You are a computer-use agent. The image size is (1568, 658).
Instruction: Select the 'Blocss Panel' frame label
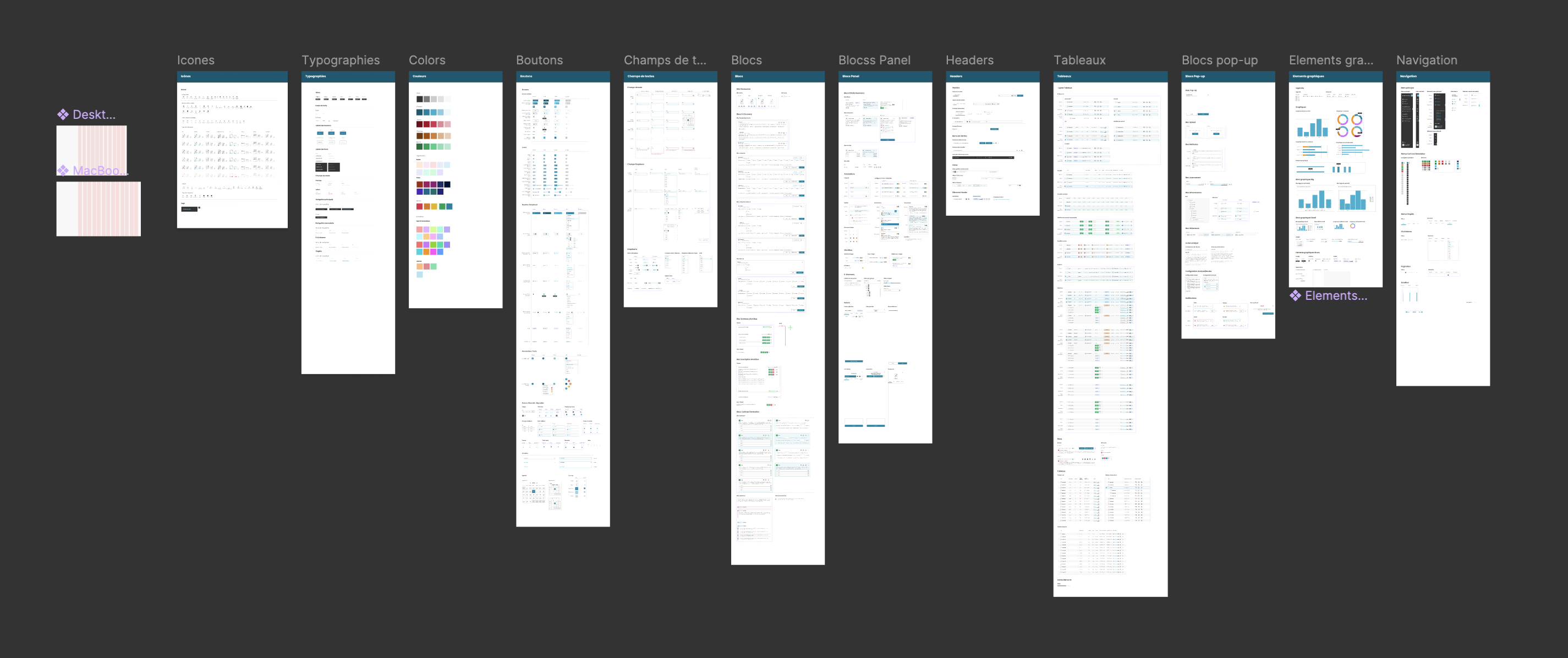874,61
